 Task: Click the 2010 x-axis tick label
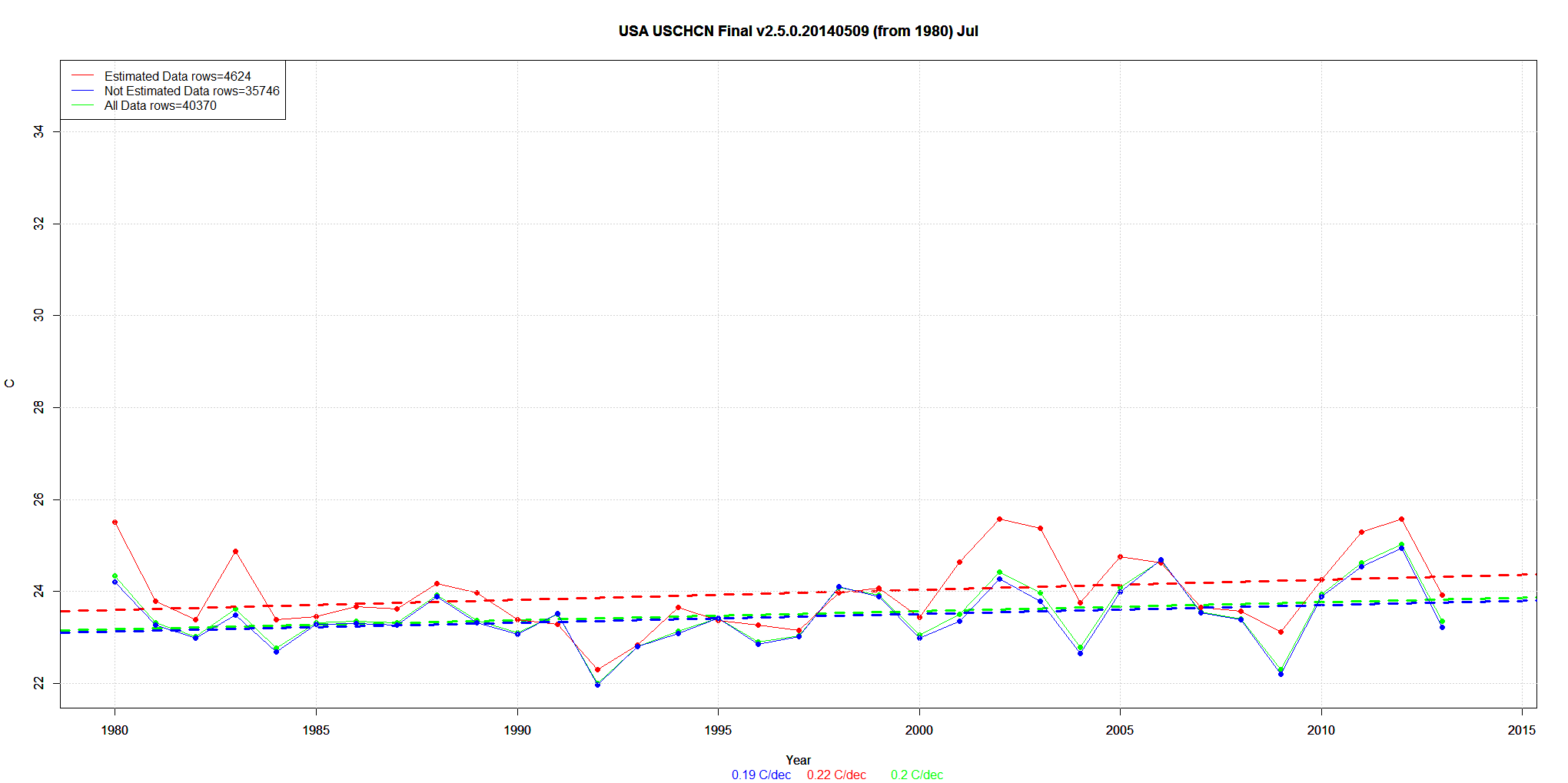(x=1321, y=730)
